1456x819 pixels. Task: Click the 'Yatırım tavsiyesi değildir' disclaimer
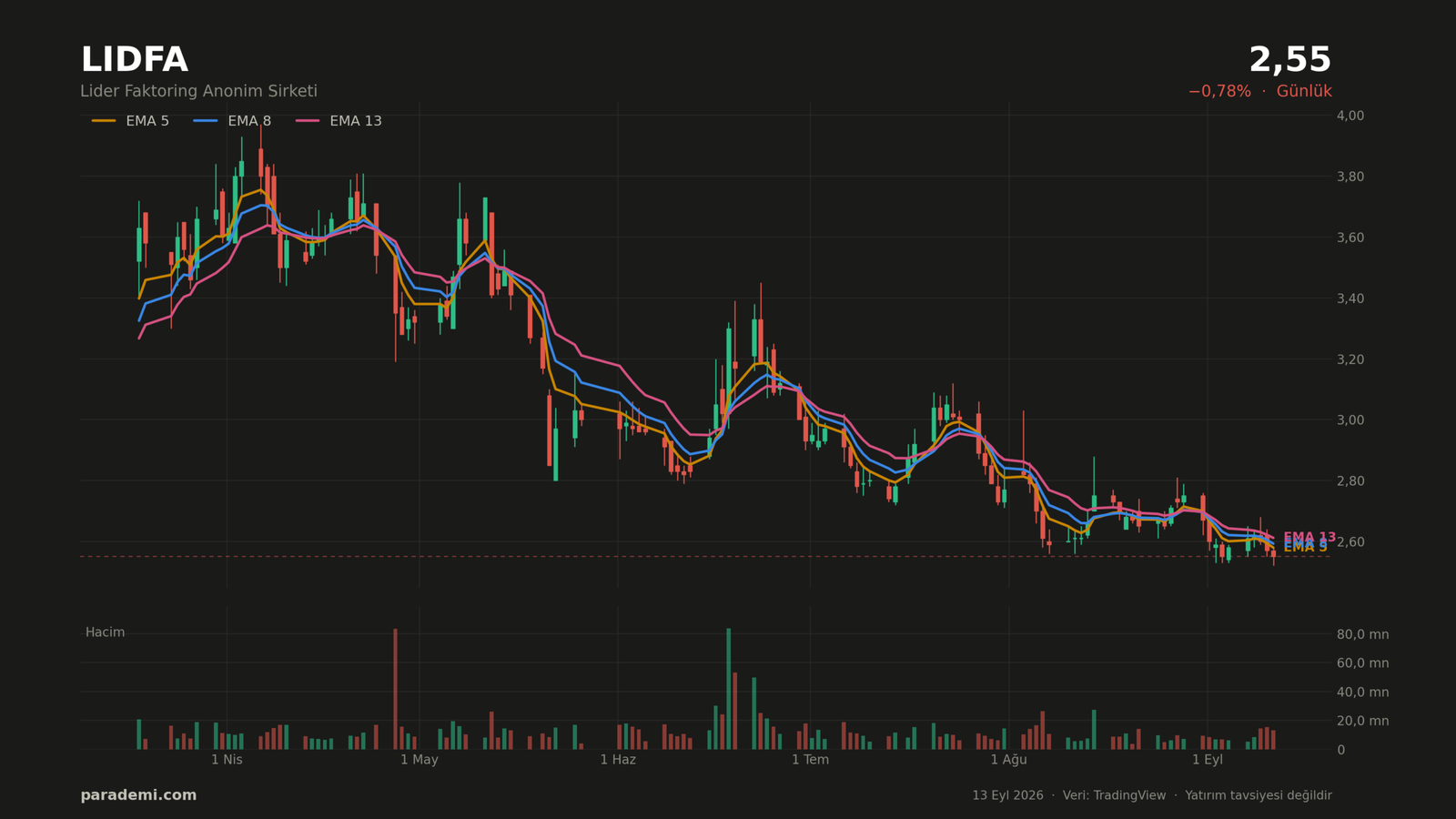click(x=1259, y=795)
